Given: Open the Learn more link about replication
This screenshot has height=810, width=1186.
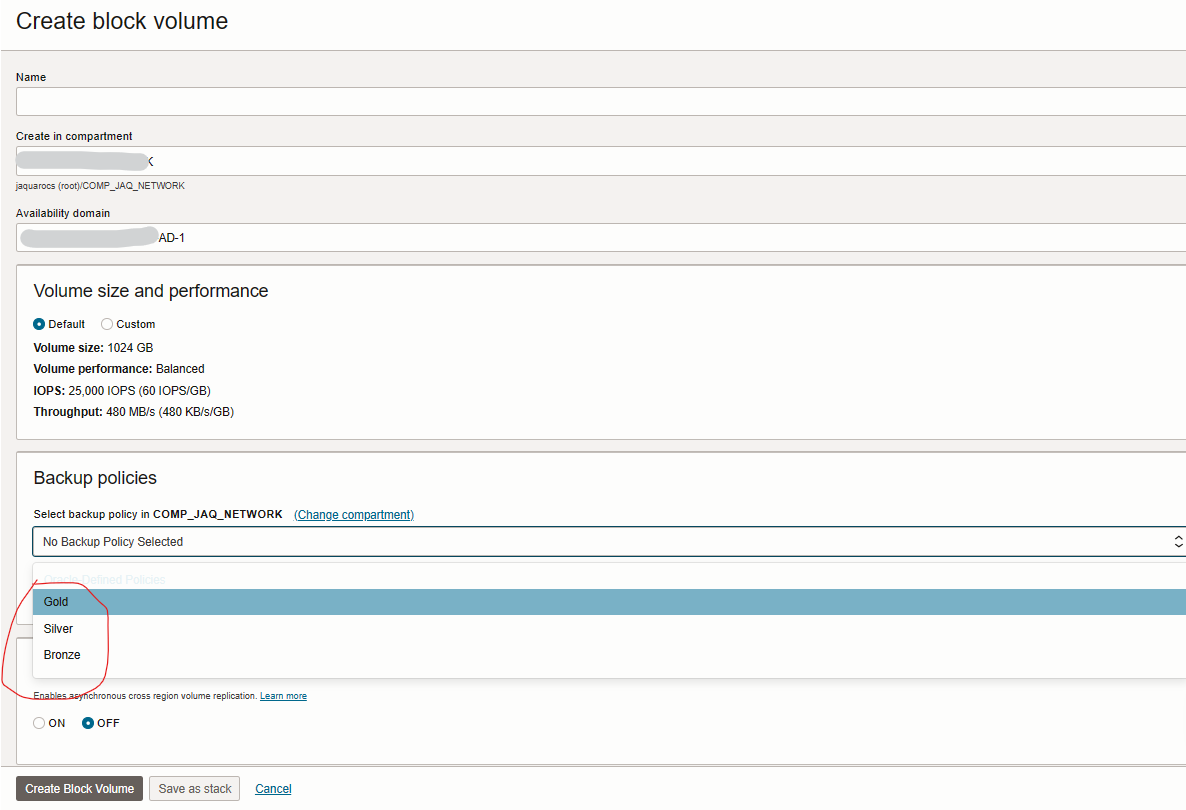Looking at the screenshot, I should pos(283,695).
